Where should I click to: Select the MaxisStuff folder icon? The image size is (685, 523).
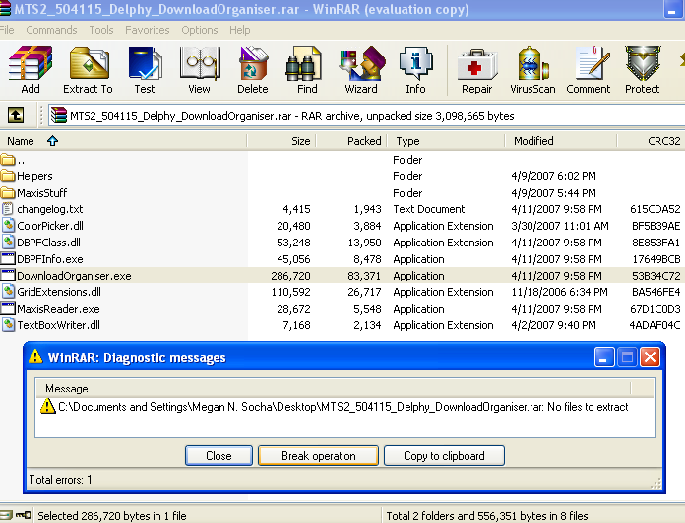8,193
